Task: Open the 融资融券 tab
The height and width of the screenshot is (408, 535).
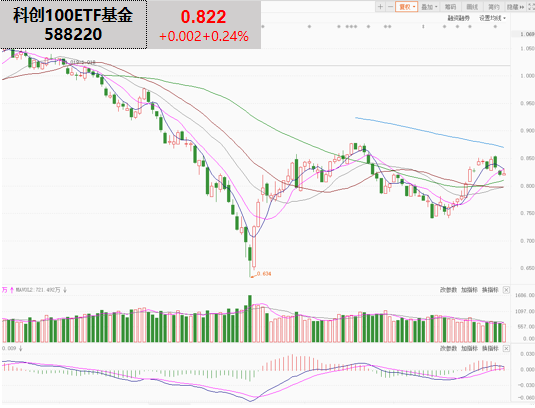Action: [x=459, y=18]
